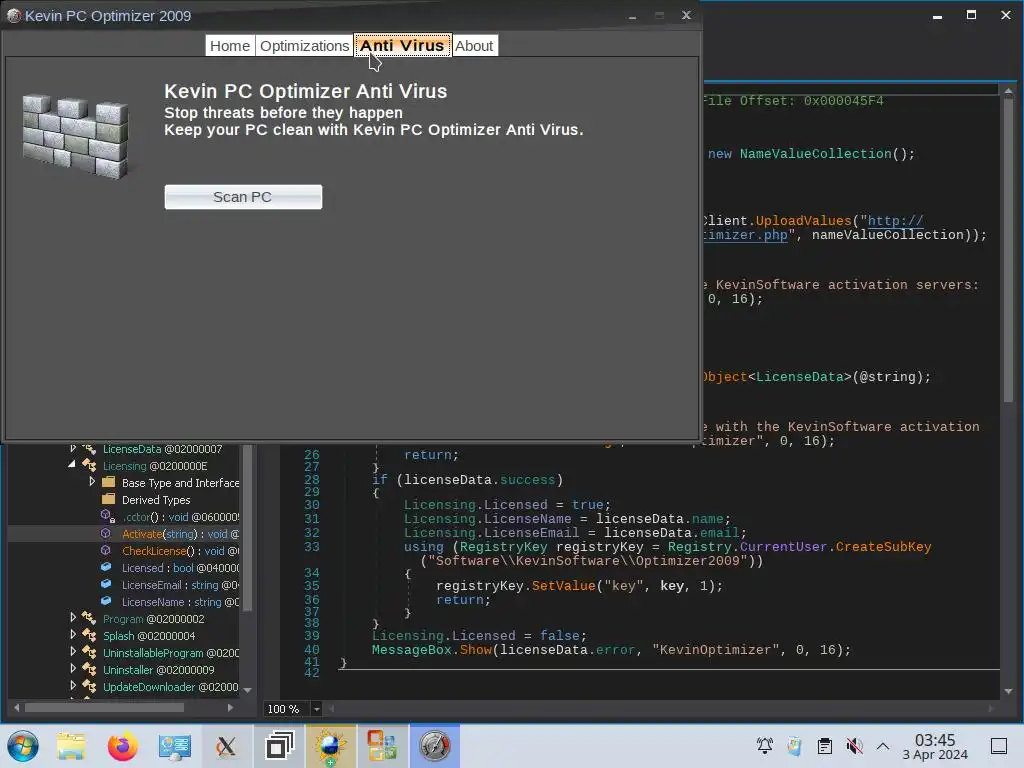The height and width of the screenshot is (768, 1024).
Task: Click the Program class icon
Action: [x=89, y=618]
